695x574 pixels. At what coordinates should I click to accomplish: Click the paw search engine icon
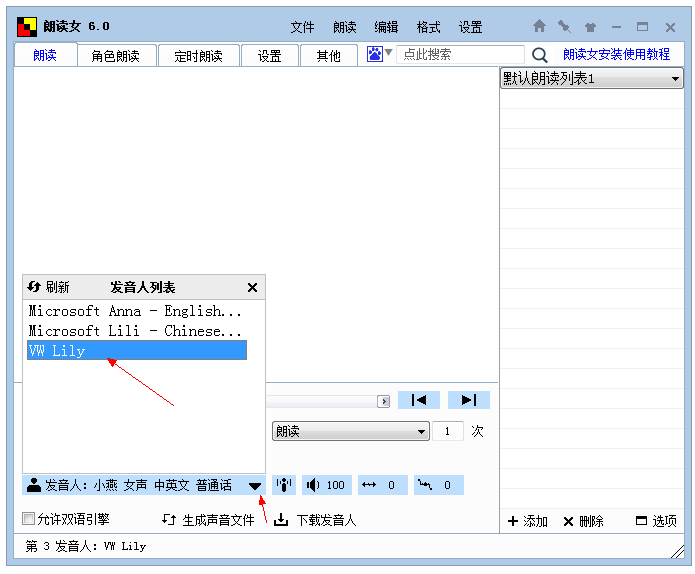[x=375, y=55]
